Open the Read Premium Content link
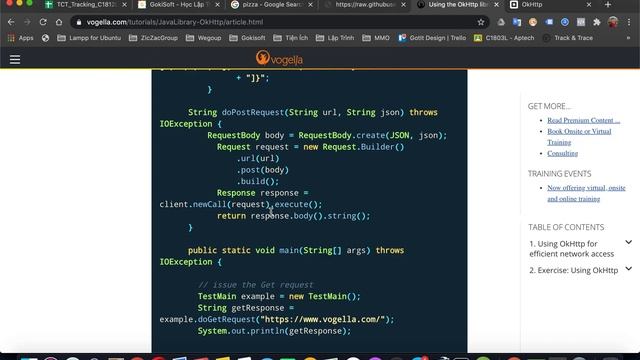 point(583,120)
